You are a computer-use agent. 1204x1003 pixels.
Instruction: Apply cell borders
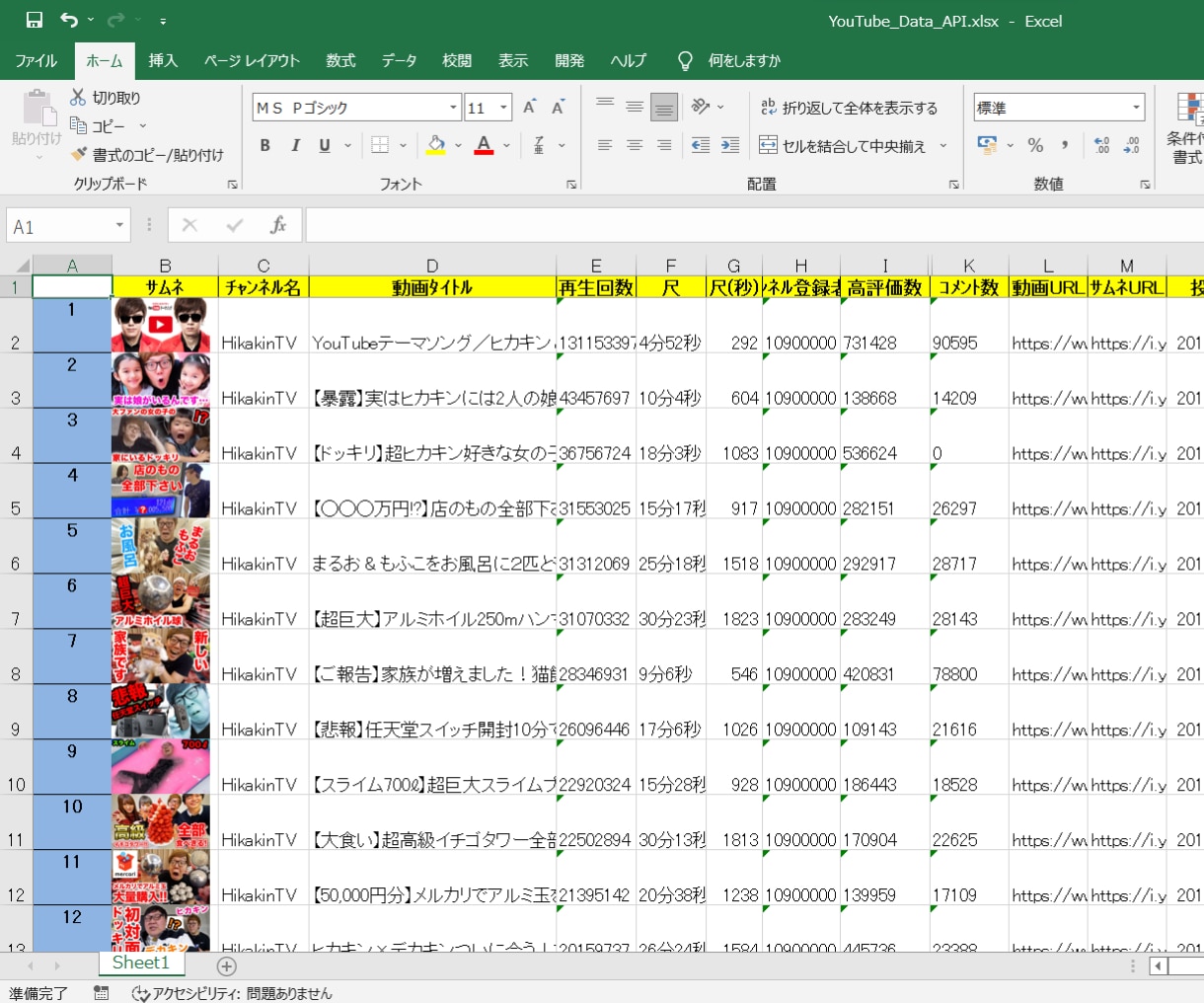(380, 146)
